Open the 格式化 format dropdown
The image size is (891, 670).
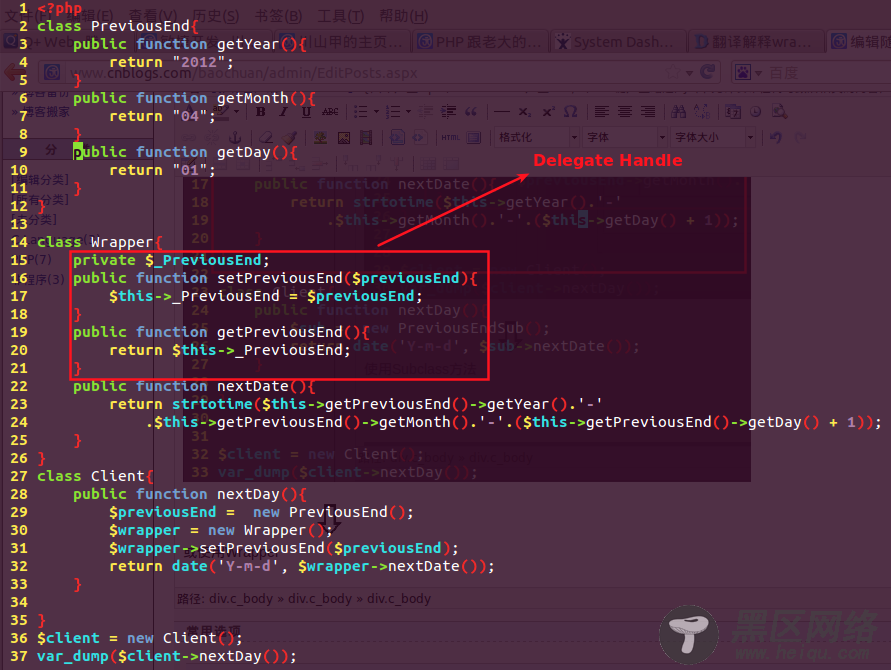point(536,138)
